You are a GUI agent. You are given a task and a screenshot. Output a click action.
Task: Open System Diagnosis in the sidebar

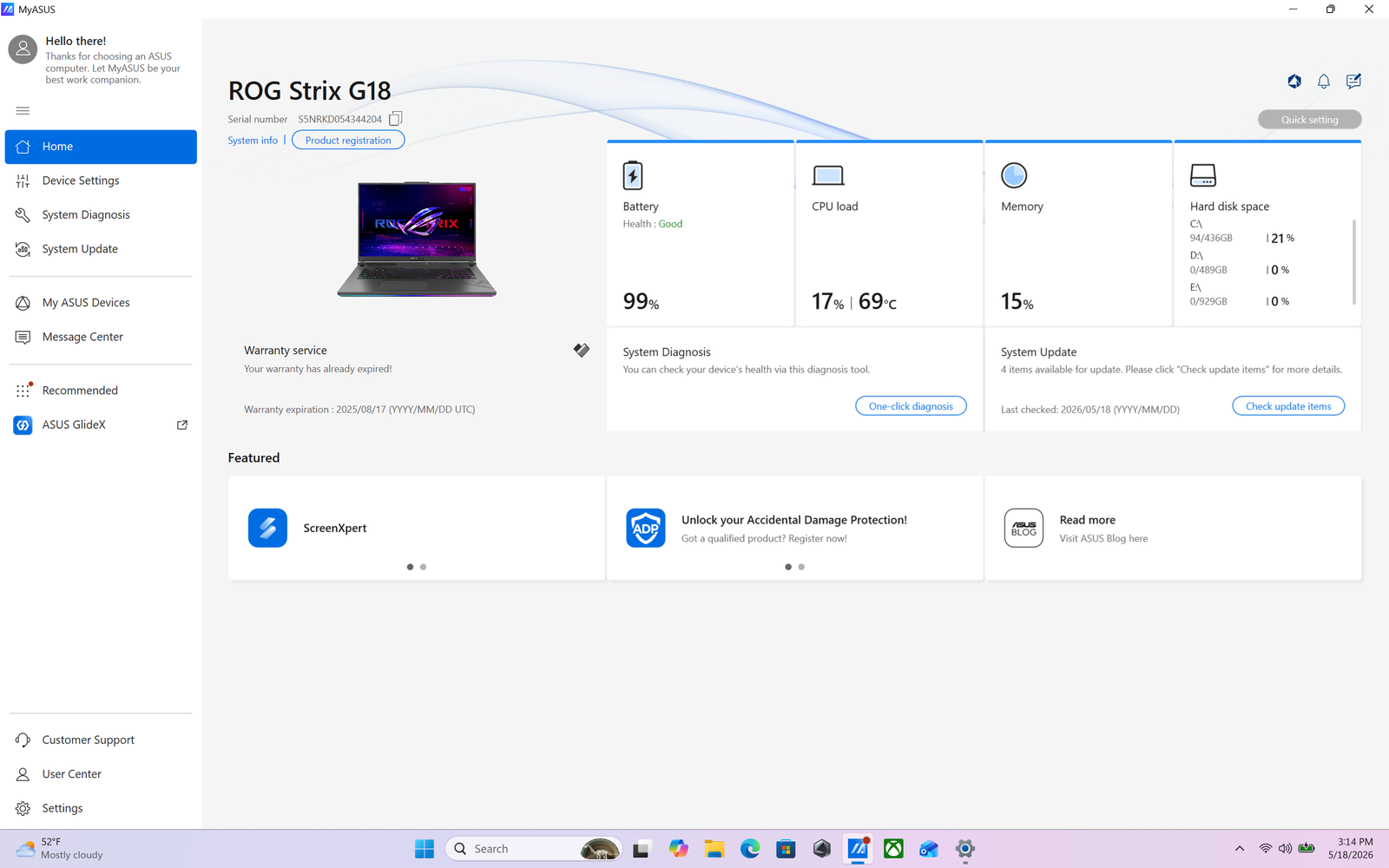101,214
